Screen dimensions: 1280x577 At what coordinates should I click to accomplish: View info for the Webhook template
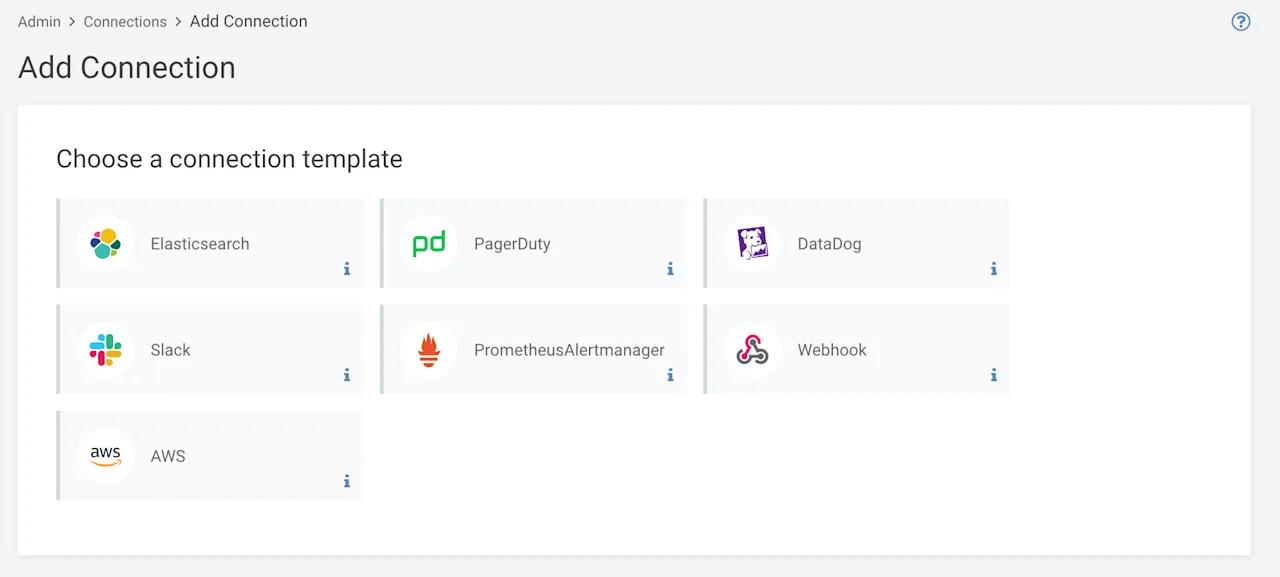coord(993,375)
